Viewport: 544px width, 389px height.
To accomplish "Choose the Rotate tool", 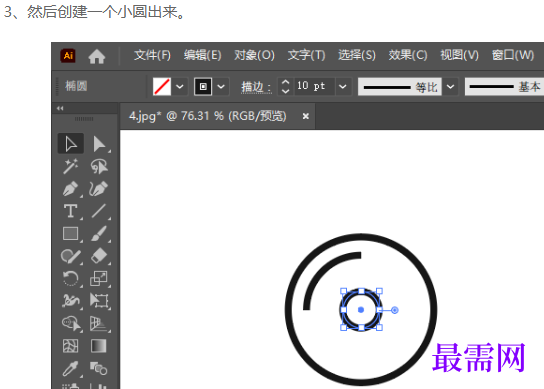I will coord(70,278).
